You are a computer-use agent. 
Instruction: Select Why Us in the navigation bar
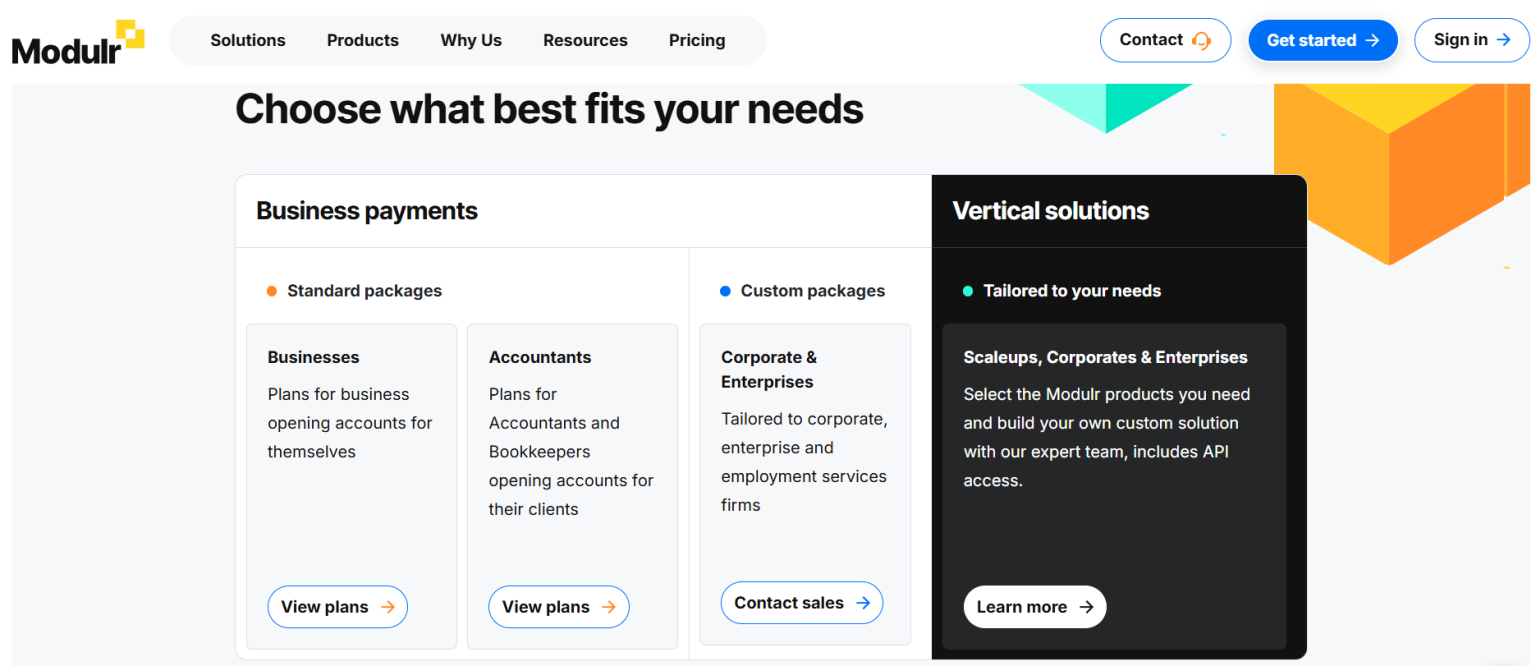click(x=470, y=40)
